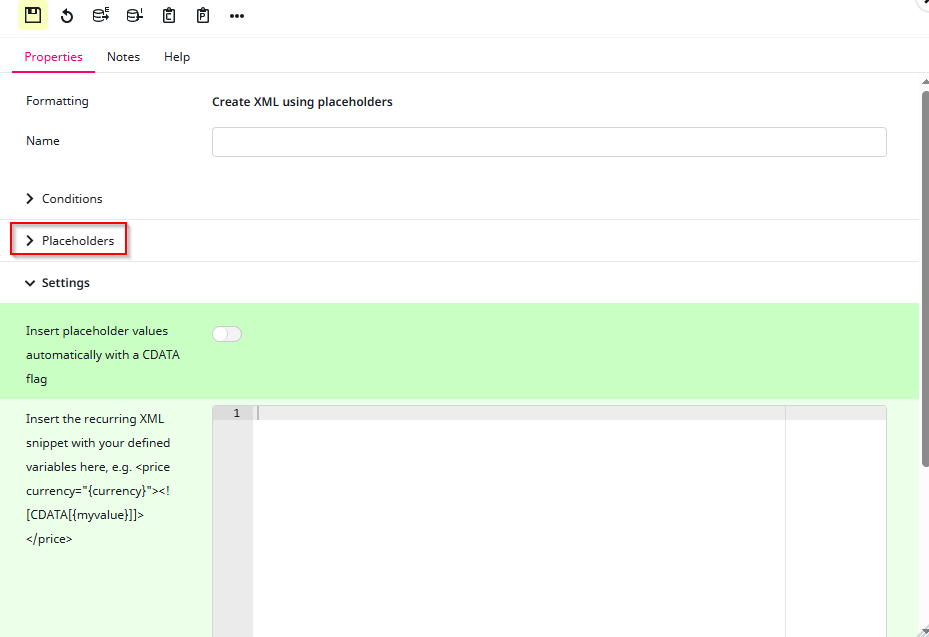The height and width of the screenshot is (637, 929).
Task: Click the 'Create XML using placeholders' formatting text
Action: (302, 102)
